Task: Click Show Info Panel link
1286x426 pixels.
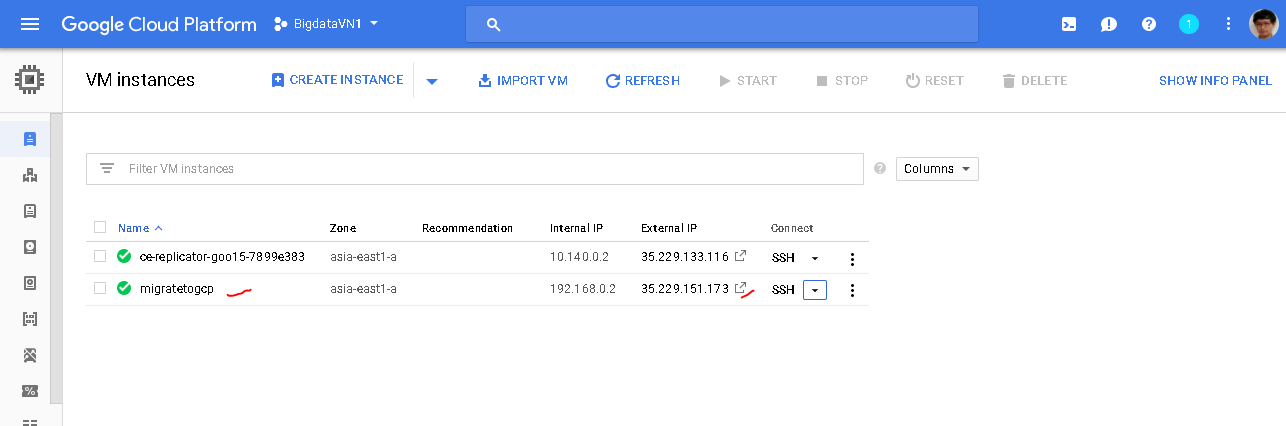Action: coord(1215,81)
